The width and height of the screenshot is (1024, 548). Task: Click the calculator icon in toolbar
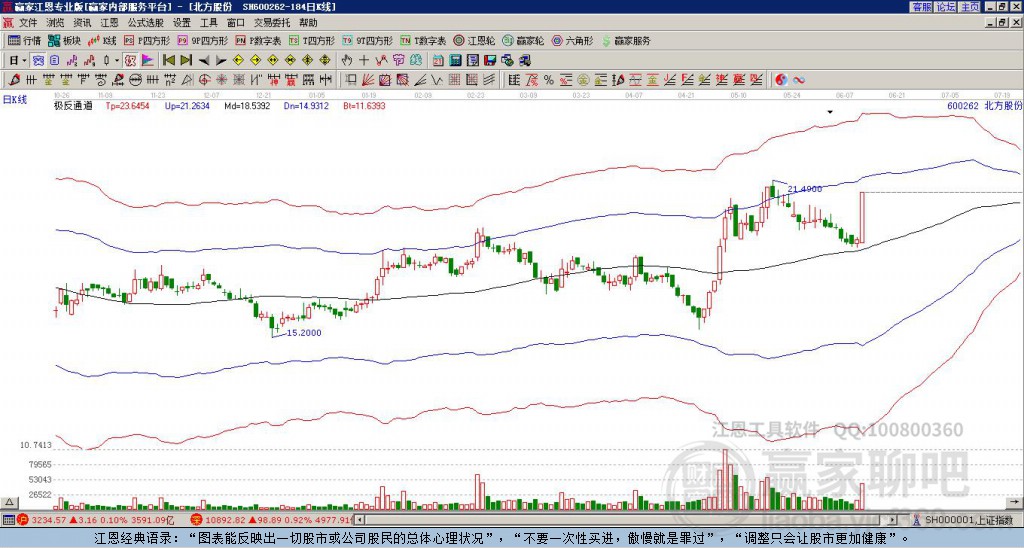tap(455, 61)
